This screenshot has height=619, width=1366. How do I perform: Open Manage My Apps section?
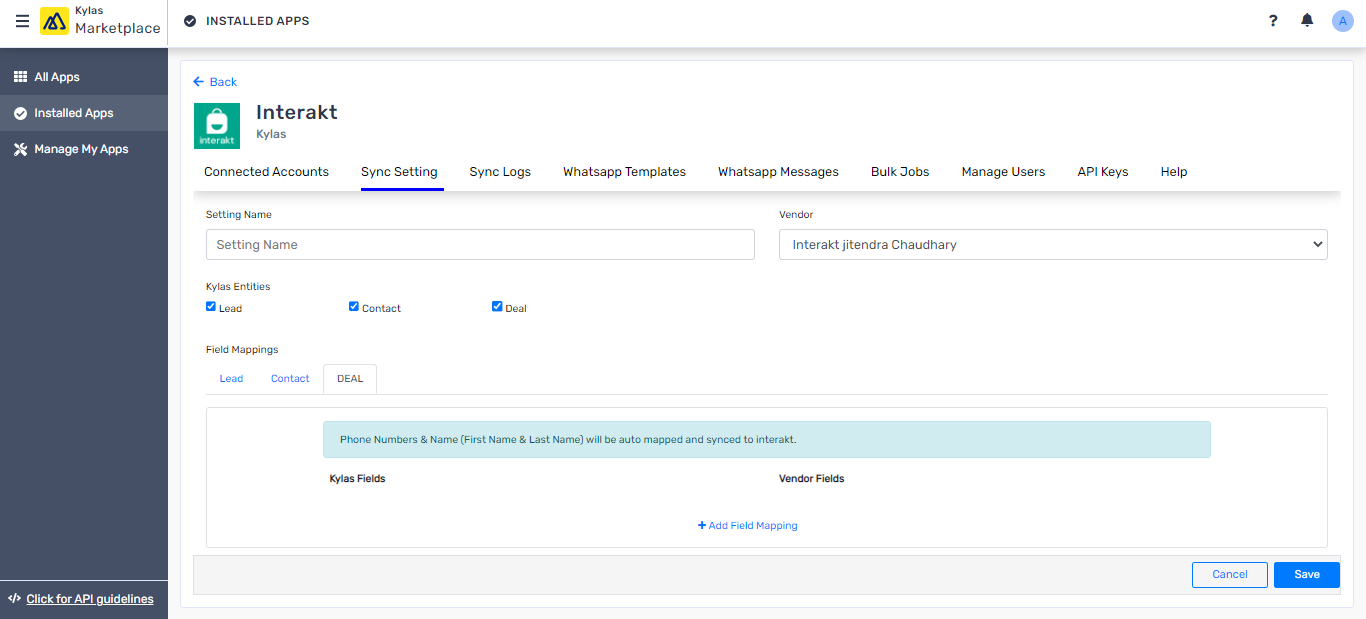(79, 148)
